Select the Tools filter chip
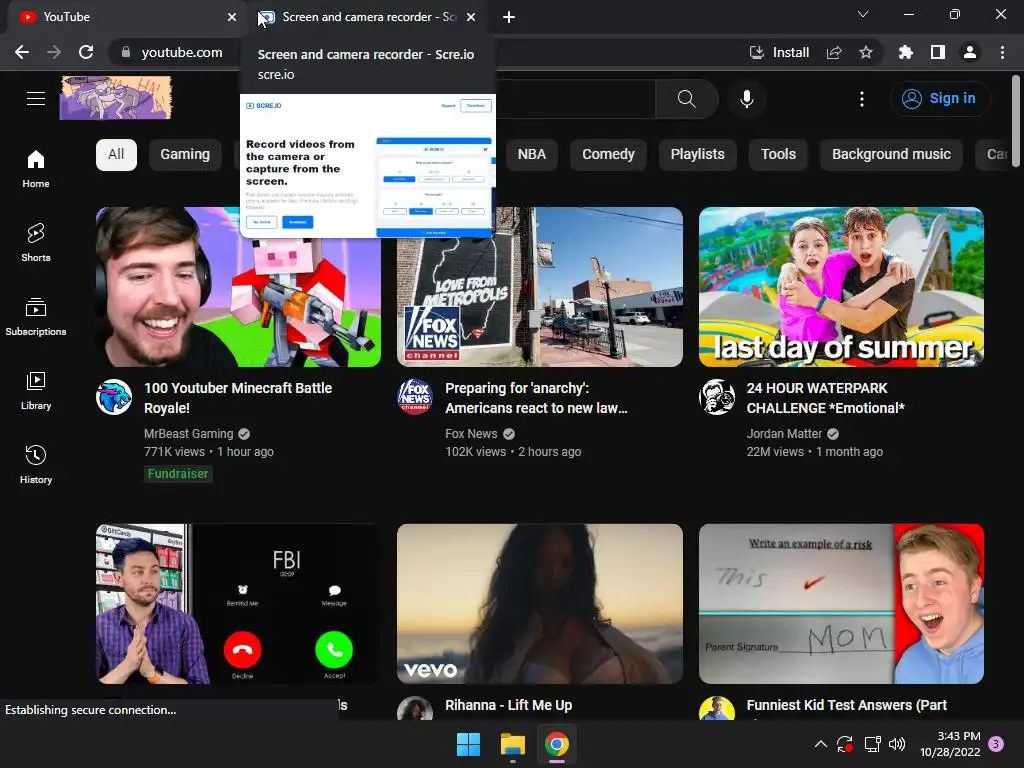Image resolution: width=1024 pixels, height=768 pixels. click(x=778, y=155)
